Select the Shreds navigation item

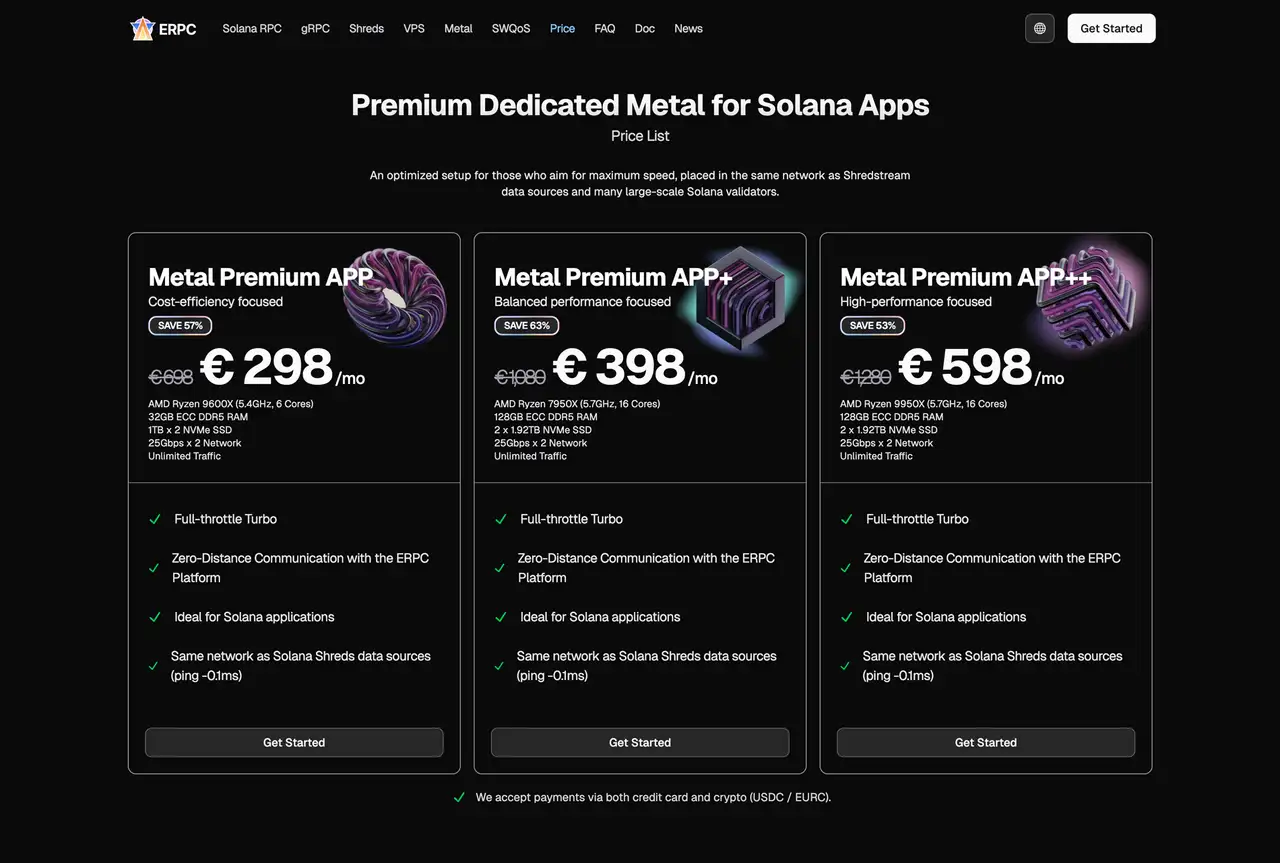tap(366, 28)
